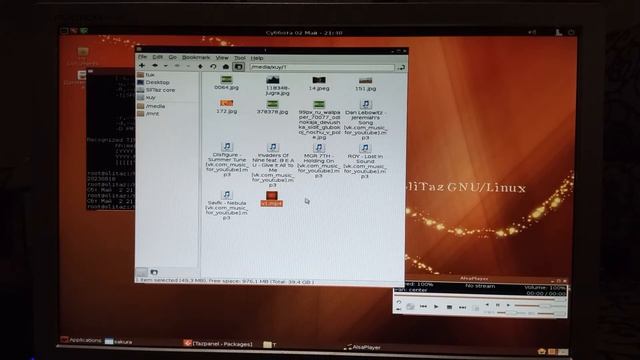Open the File menu in file manager
The width and height of the screenshot is (640, 360).
click(142, 57)
